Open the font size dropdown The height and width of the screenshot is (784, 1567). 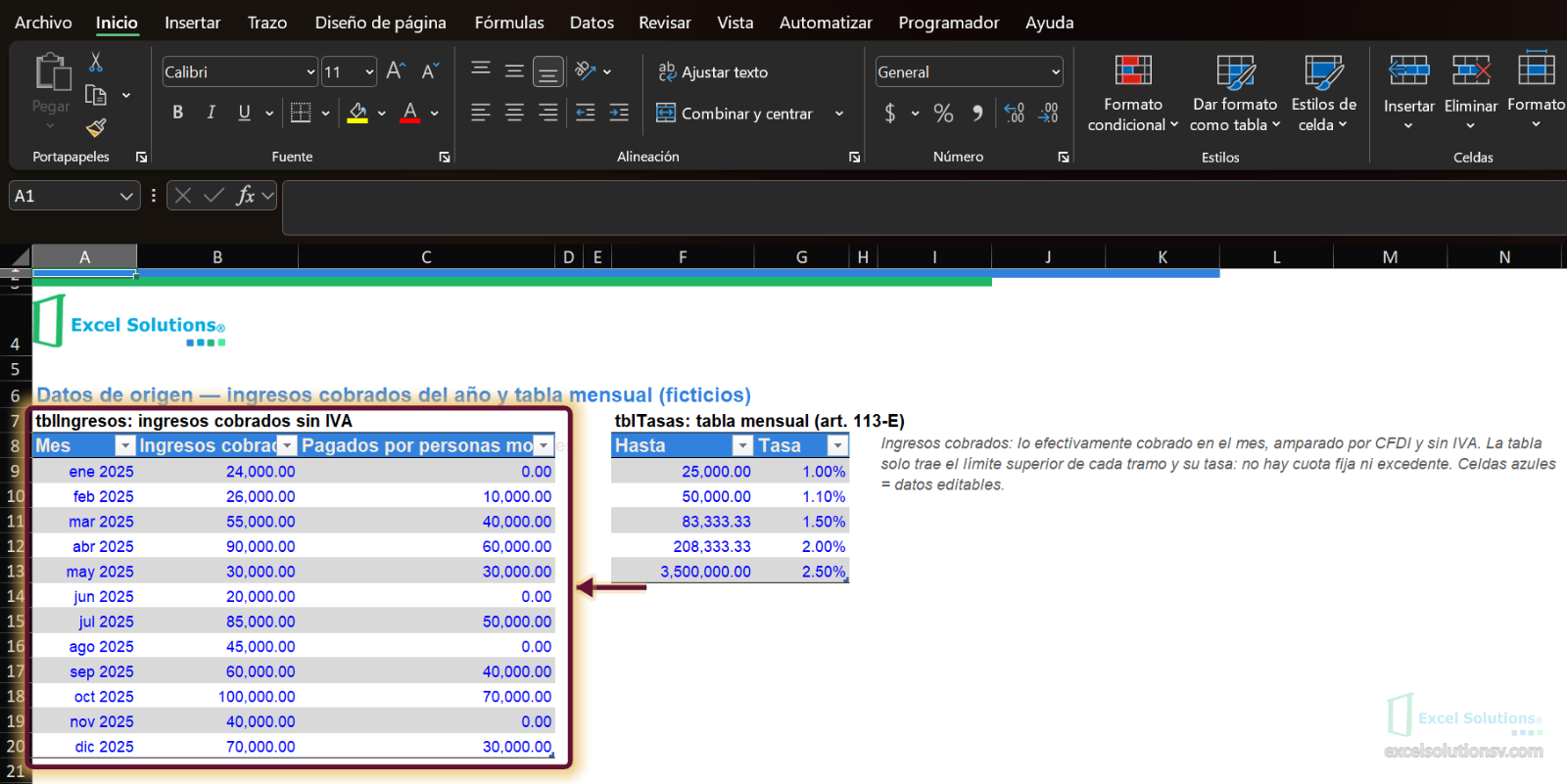(x=369, y=71)
